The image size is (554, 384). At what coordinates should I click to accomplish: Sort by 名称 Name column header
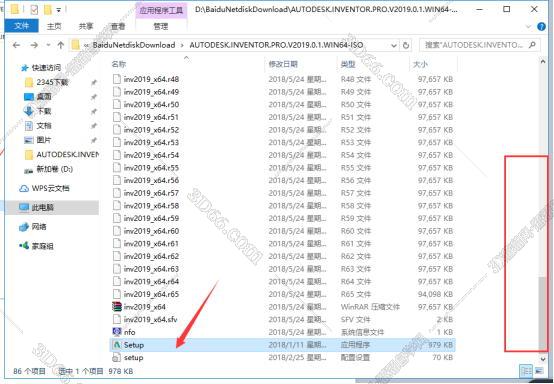point(119,64)
